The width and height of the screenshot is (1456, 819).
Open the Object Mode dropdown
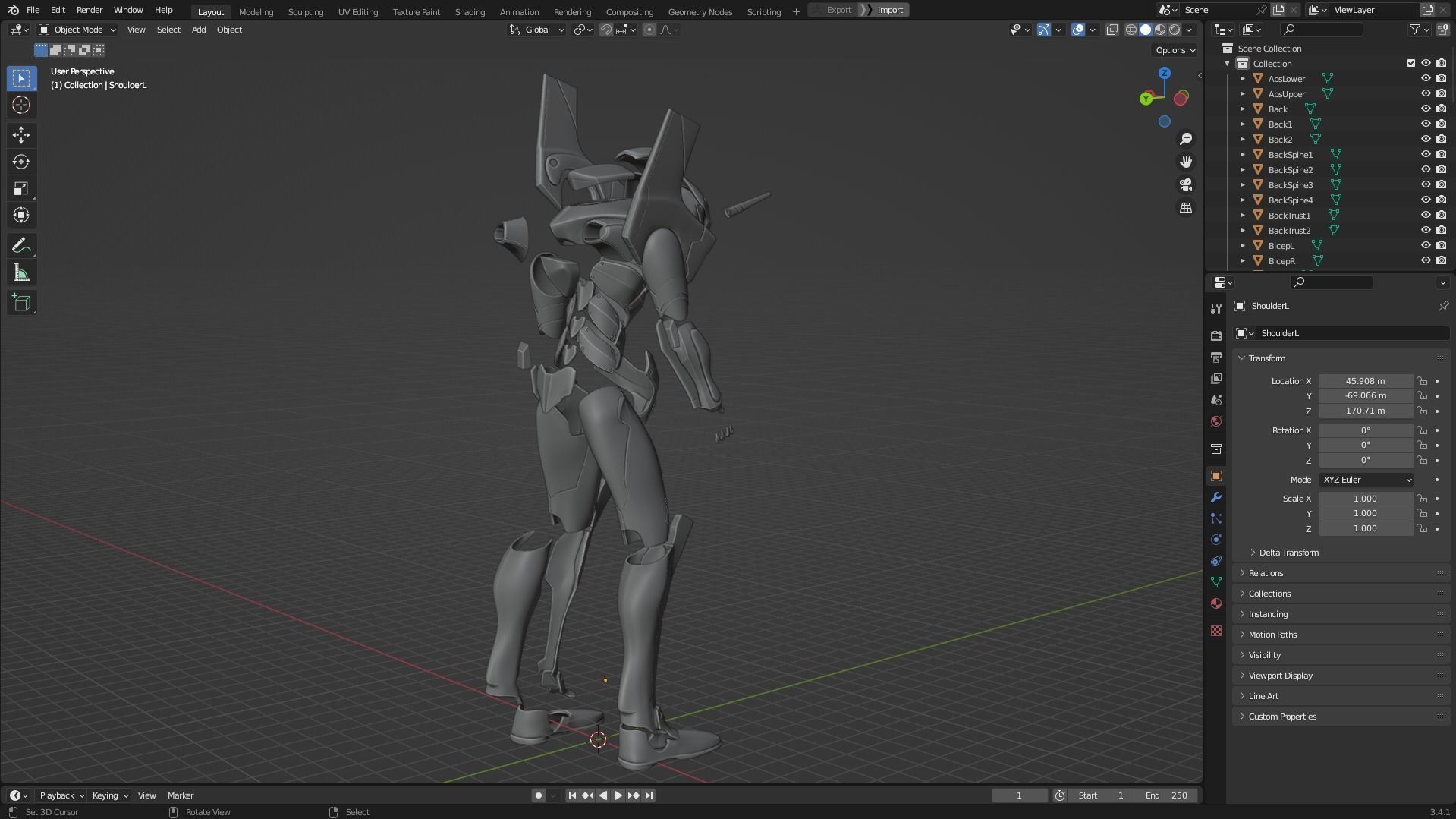[77, 30]
